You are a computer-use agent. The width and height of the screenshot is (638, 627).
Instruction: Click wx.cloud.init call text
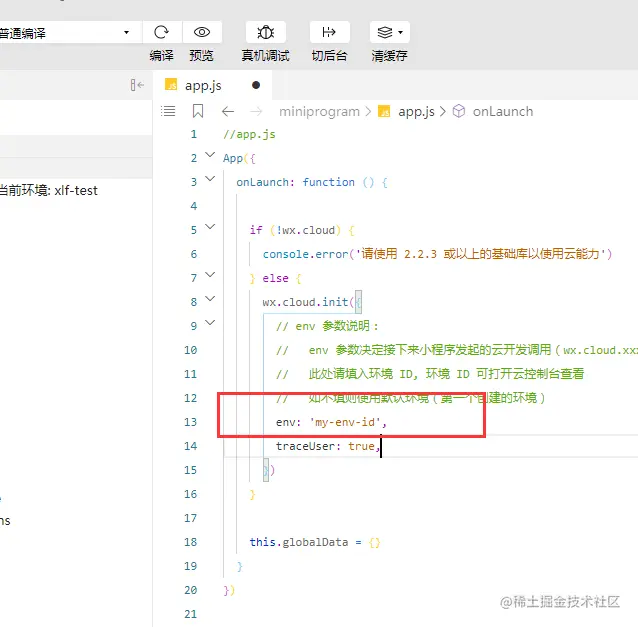pos(305,302)
